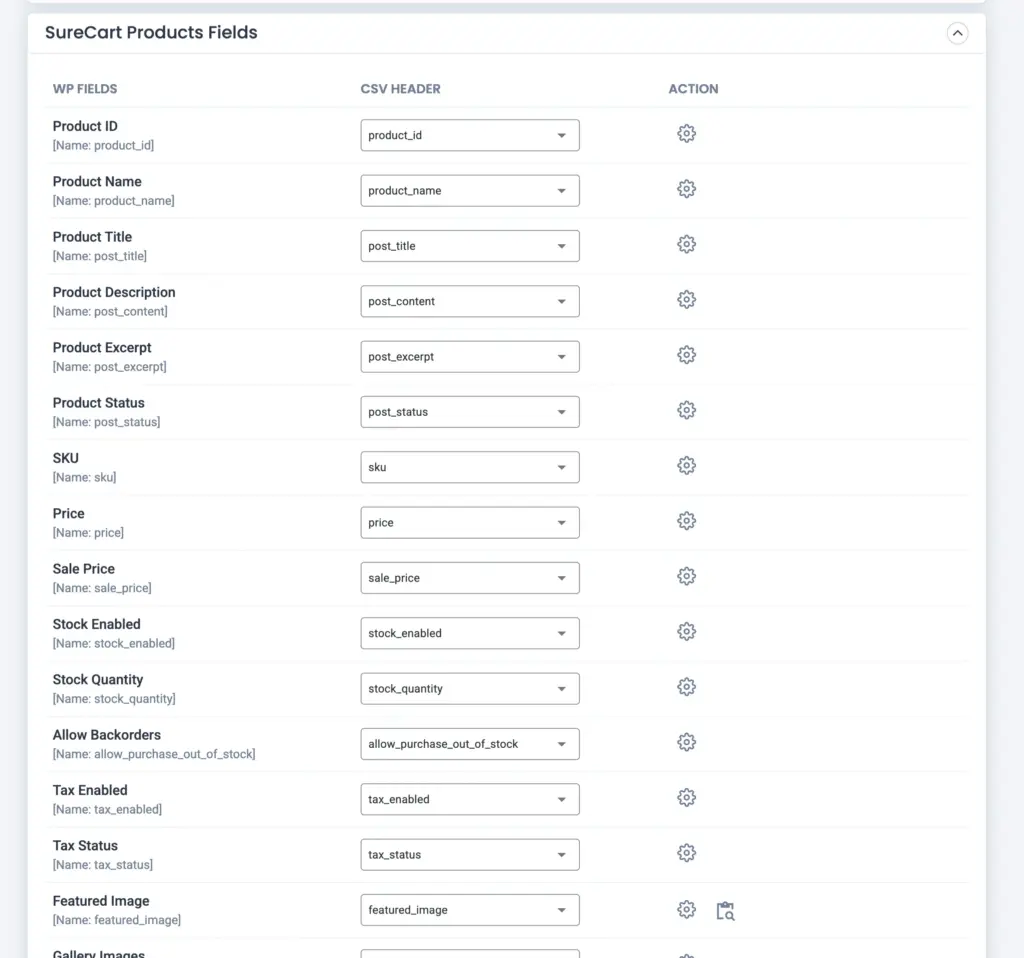The width and height of the screenshot is (1024, 958).
Task: Open settings gear for SKU field
Action: 686,465
